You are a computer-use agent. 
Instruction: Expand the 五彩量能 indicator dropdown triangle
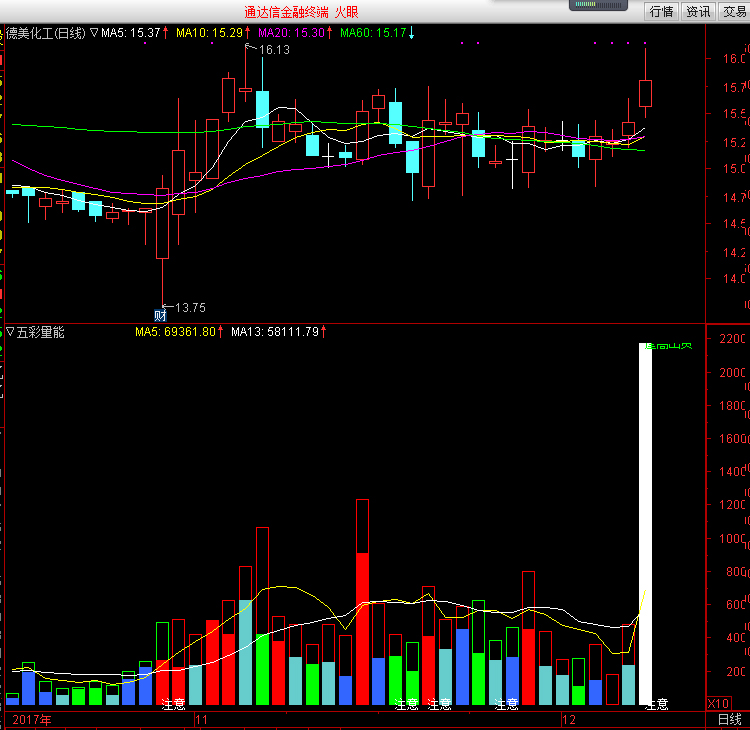(x=10, y=332)
